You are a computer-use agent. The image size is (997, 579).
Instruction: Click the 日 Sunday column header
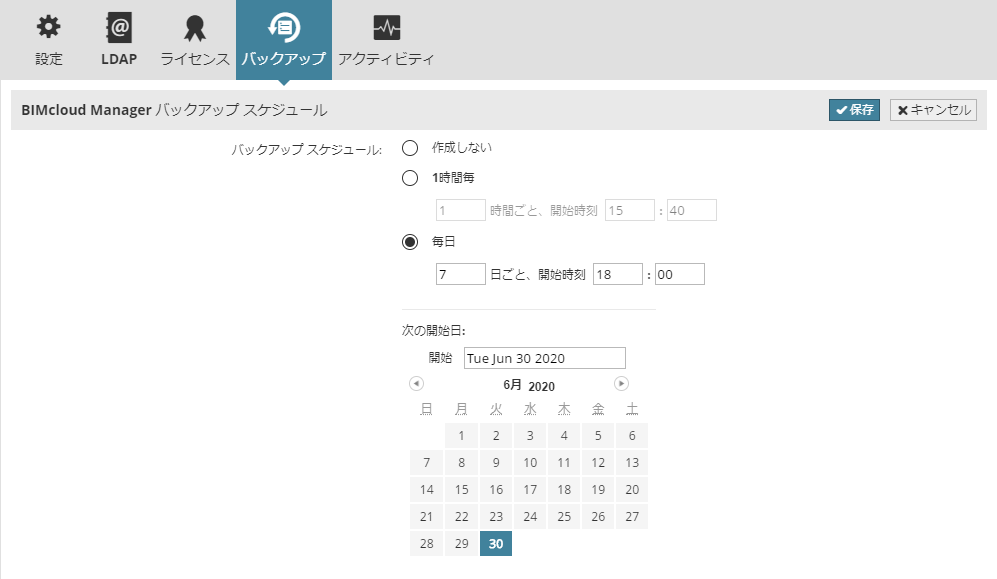click(x=427, y=409)
